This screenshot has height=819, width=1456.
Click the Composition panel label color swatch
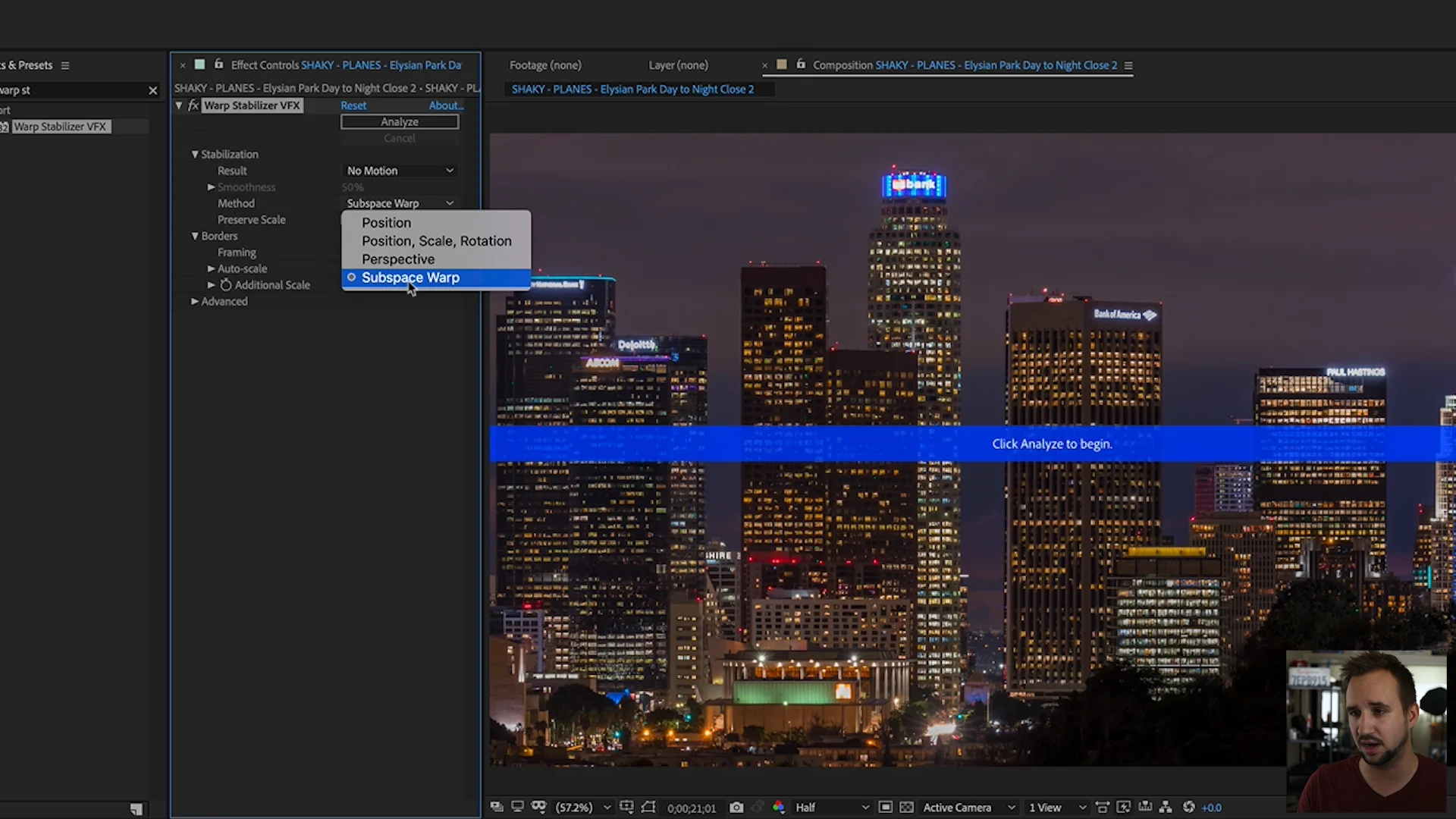pos(782,65)
